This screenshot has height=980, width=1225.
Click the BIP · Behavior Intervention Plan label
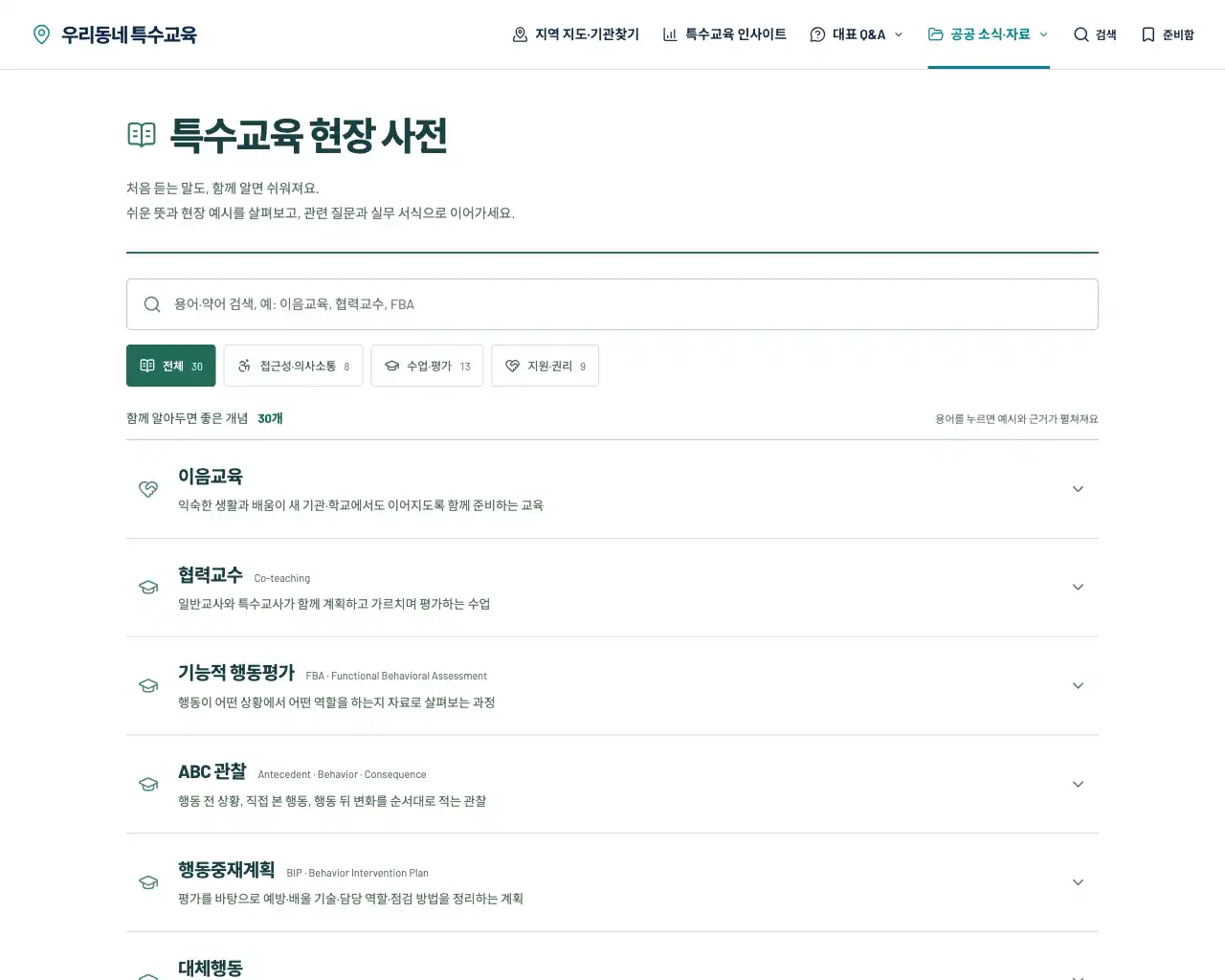coord(357,873)
